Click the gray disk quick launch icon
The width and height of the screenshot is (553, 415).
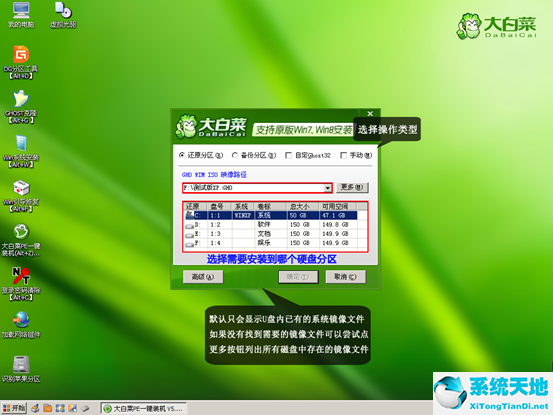click(x=85, y=408)
